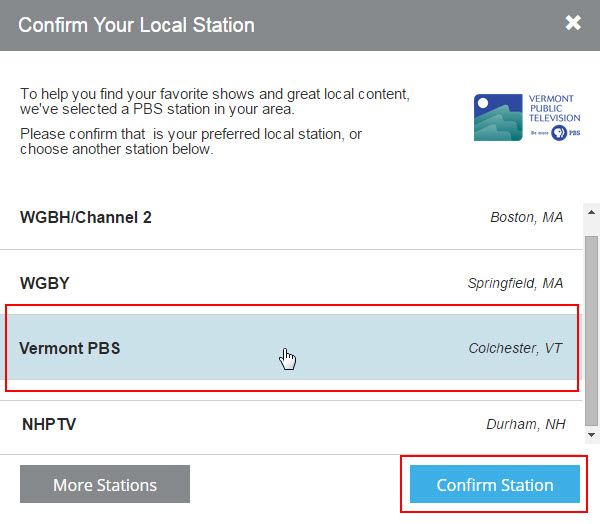Viewport: 600px width, 524px height.
Task: Close the Confirm Your Local Station dialog
Action: (573, 23)
